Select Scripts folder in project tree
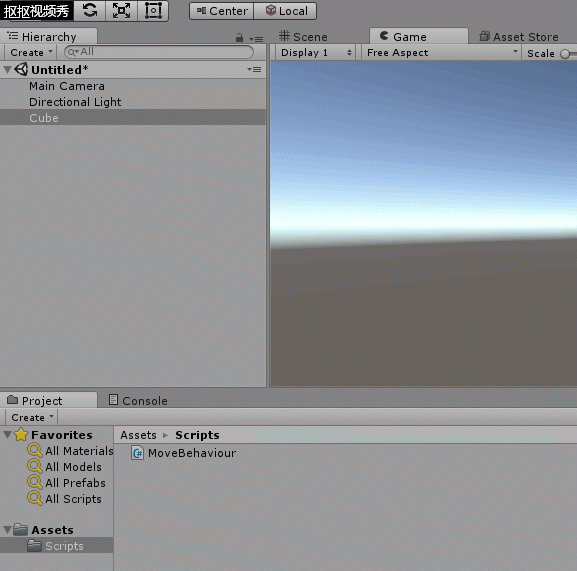The width and height of the screenshot is (577, 571). click(57, 546)
